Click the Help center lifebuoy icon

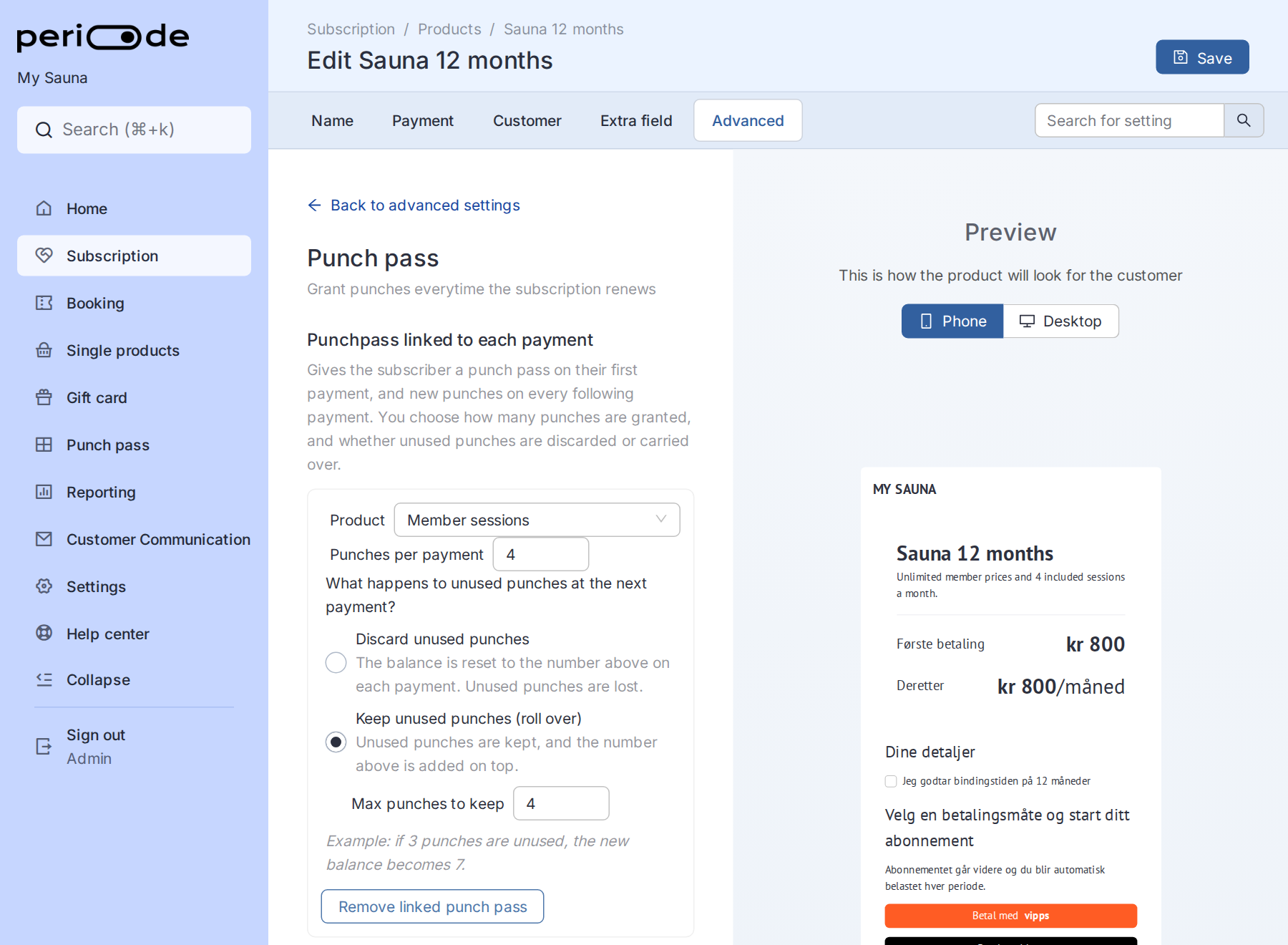tap(44, 633)
